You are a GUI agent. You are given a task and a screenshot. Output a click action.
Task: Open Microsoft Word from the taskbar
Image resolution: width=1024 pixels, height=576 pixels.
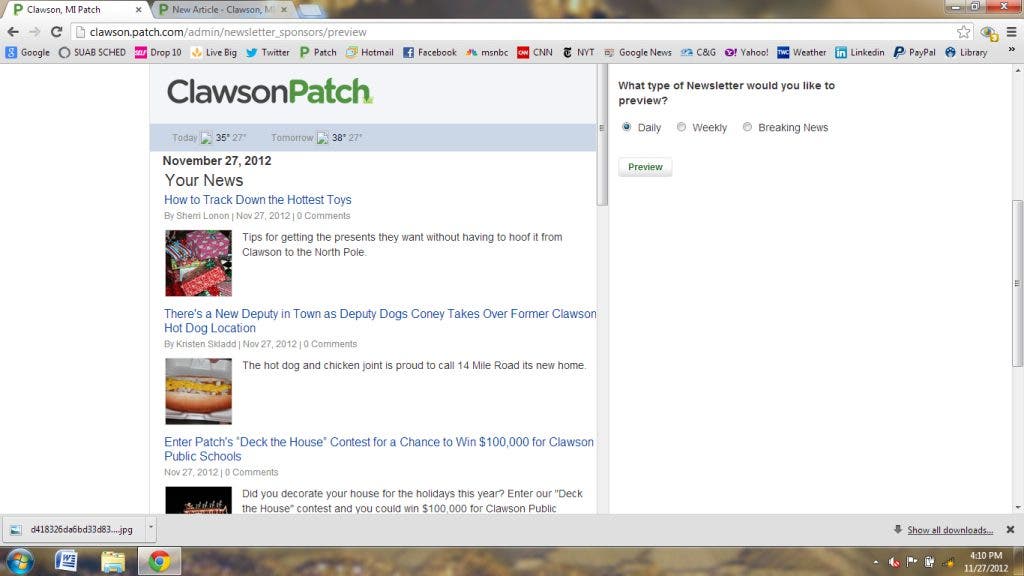click(66, 562)
